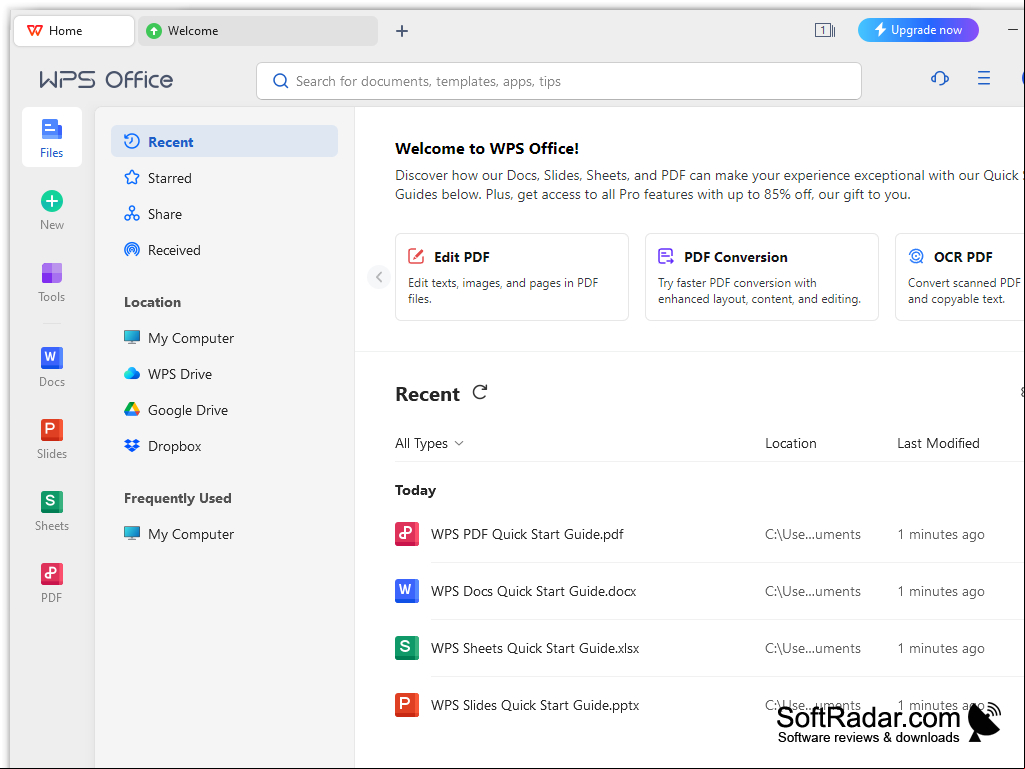Open WPS Sheets Quick Start Guide.xlsx

[535, 648]
